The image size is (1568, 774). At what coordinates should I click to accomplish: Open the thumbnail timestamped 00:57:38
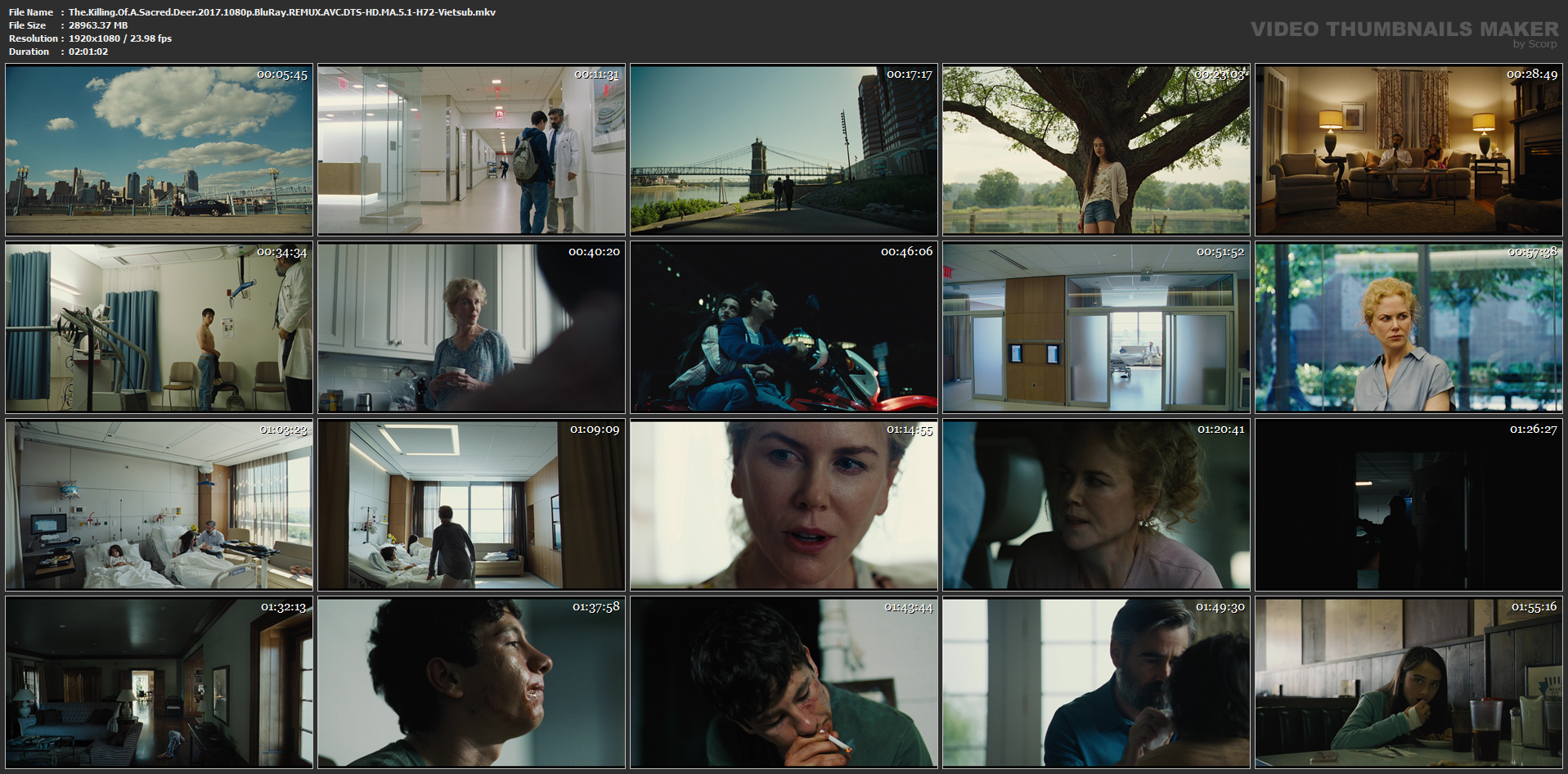pos(1409,327)
